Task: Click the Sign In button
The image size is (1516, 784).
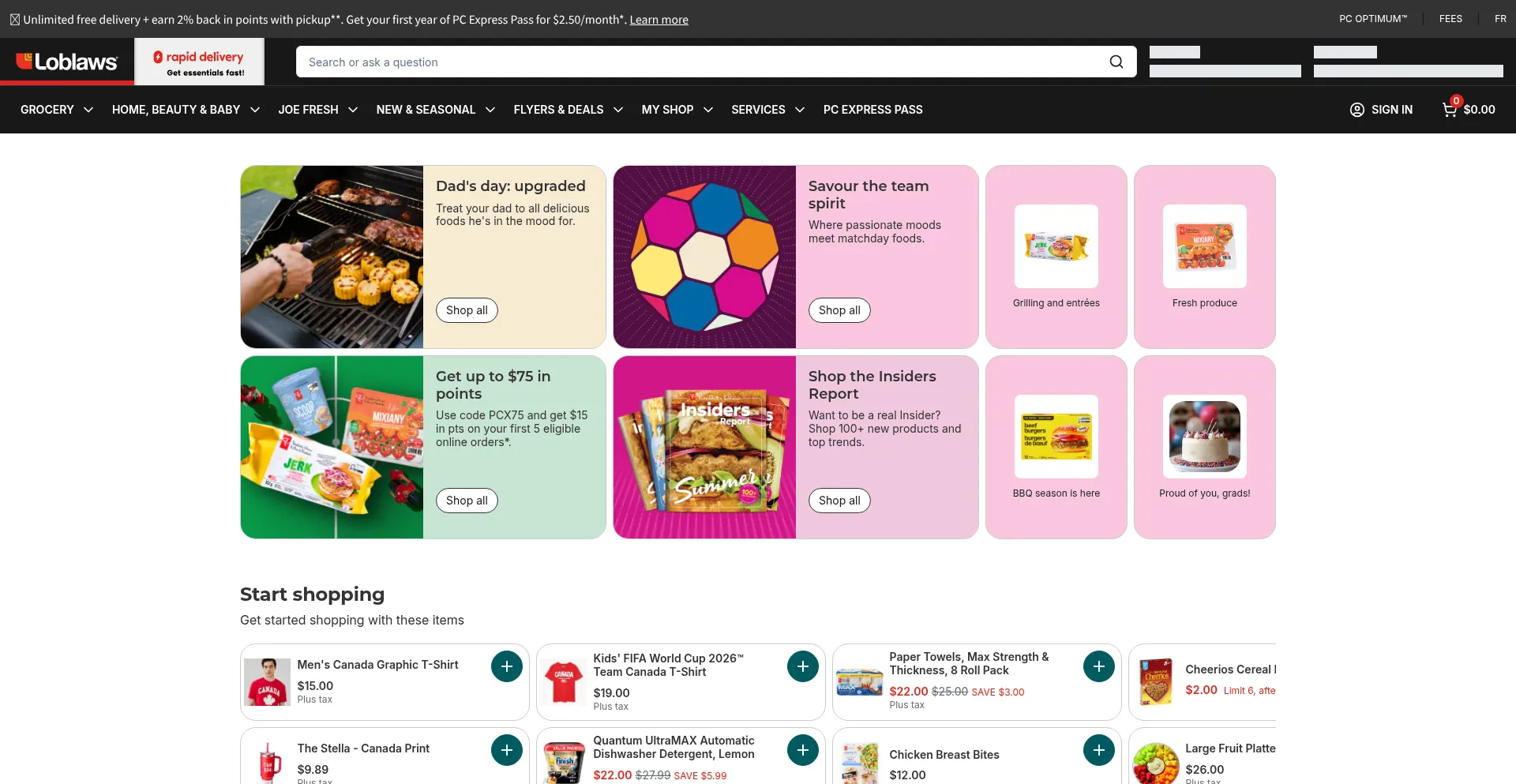Action: coord(1381,110)
